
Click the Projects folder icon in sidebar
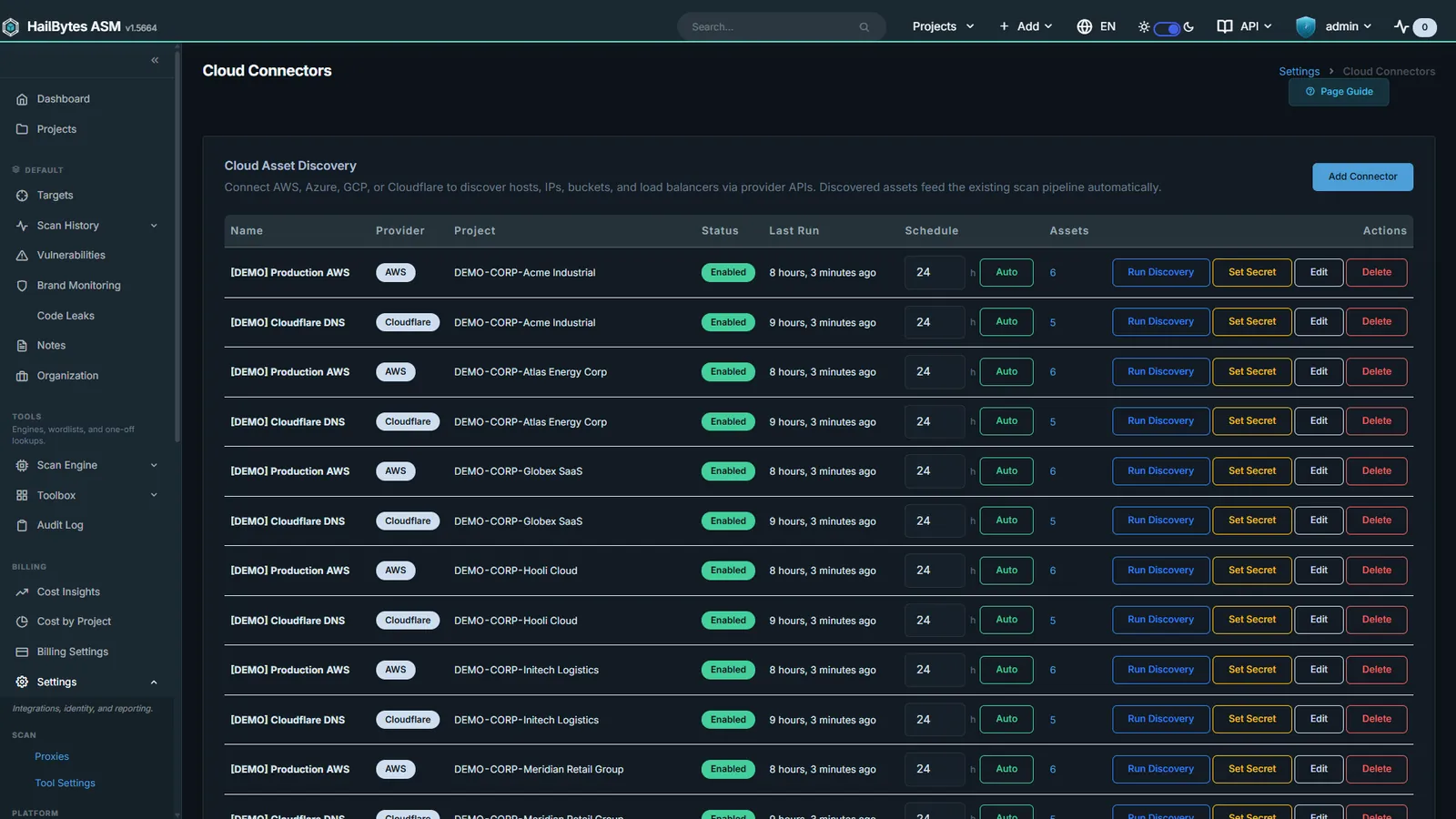pyautogui.click(x=22, y=129)
